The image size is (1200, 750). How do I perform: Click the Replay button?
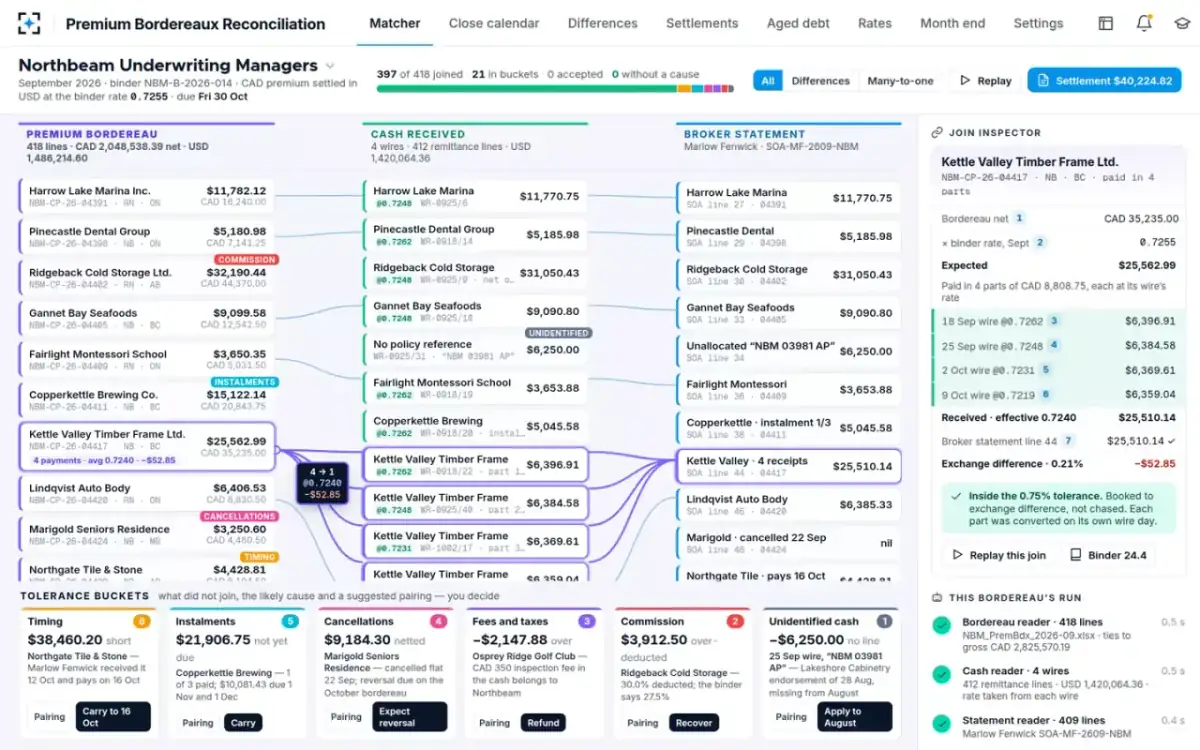pyautogui.click(x=985, y=81)
